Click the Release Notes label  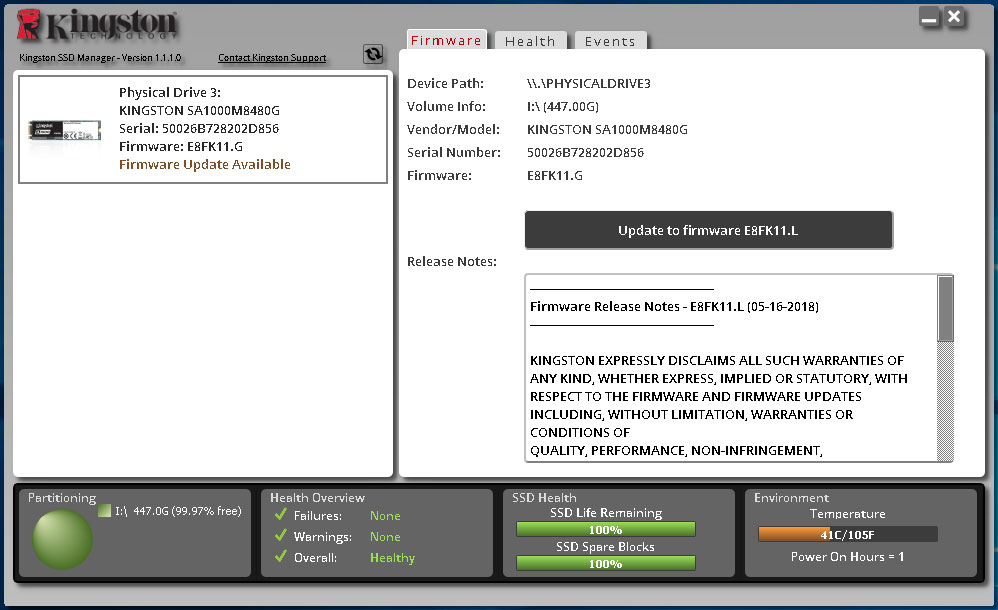tap(452, 262)
